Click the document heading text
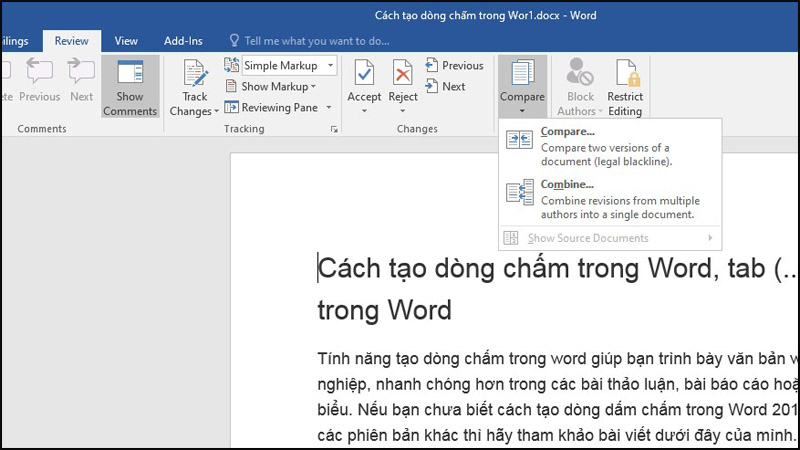Viewport: 800px width, 450px height. (x=556, y=288)
